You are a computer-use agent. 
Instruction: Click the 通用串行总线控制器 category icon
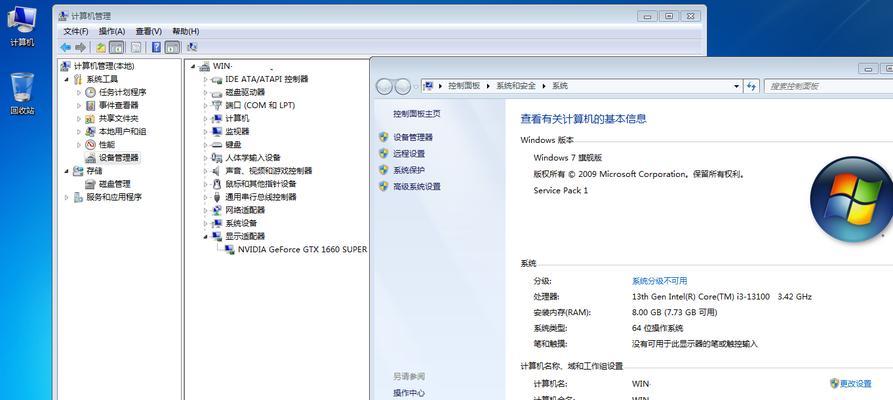[x=216, y=197]
